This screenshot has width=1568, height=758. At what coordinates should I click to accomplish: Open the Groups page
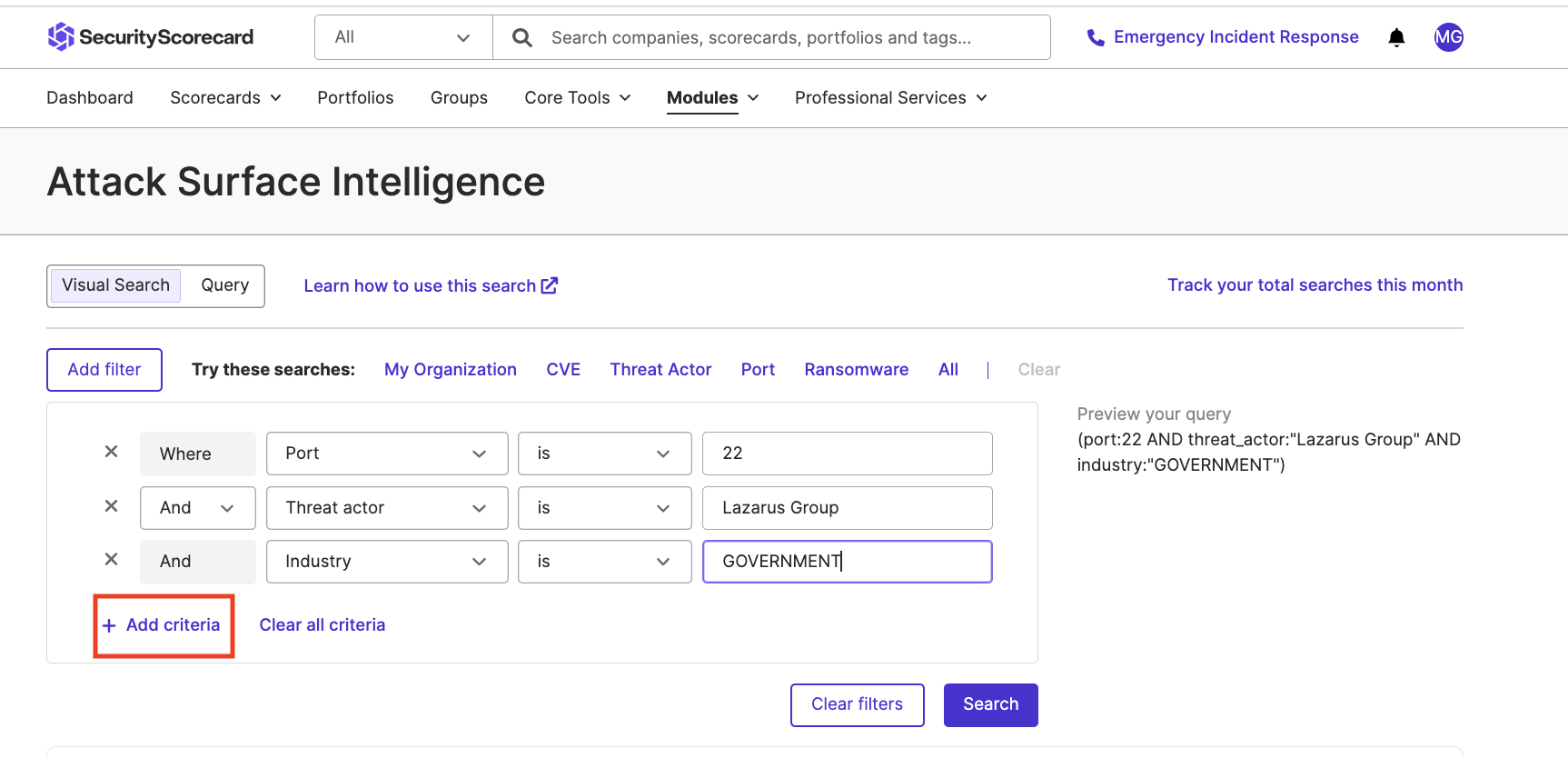coord(459,97)
